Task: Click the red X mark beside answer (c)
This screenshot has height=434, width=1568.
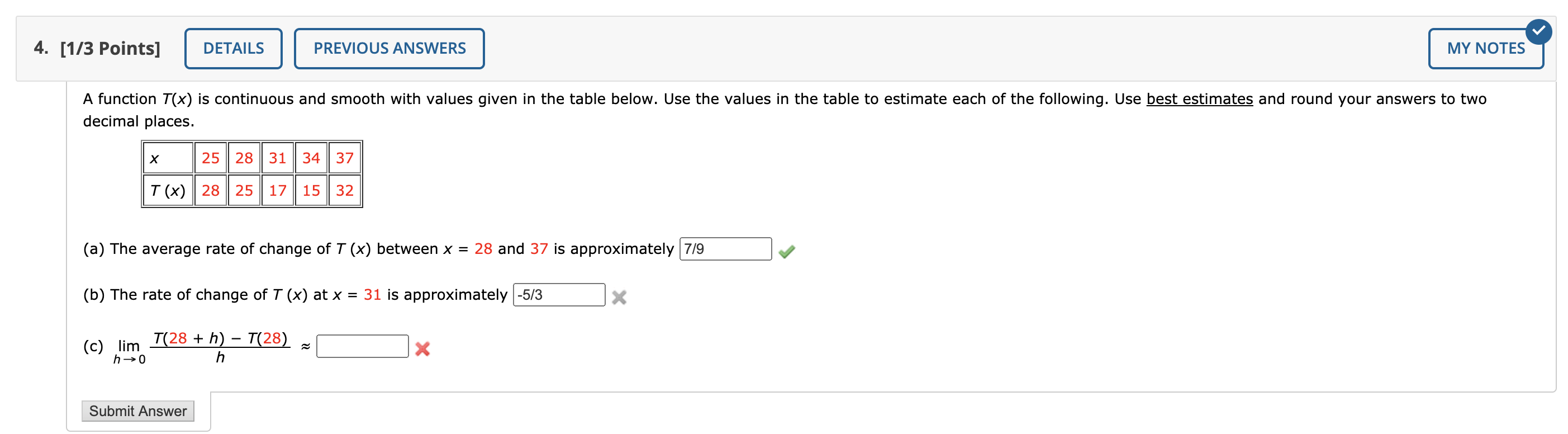Action: [x=422, y=348]
